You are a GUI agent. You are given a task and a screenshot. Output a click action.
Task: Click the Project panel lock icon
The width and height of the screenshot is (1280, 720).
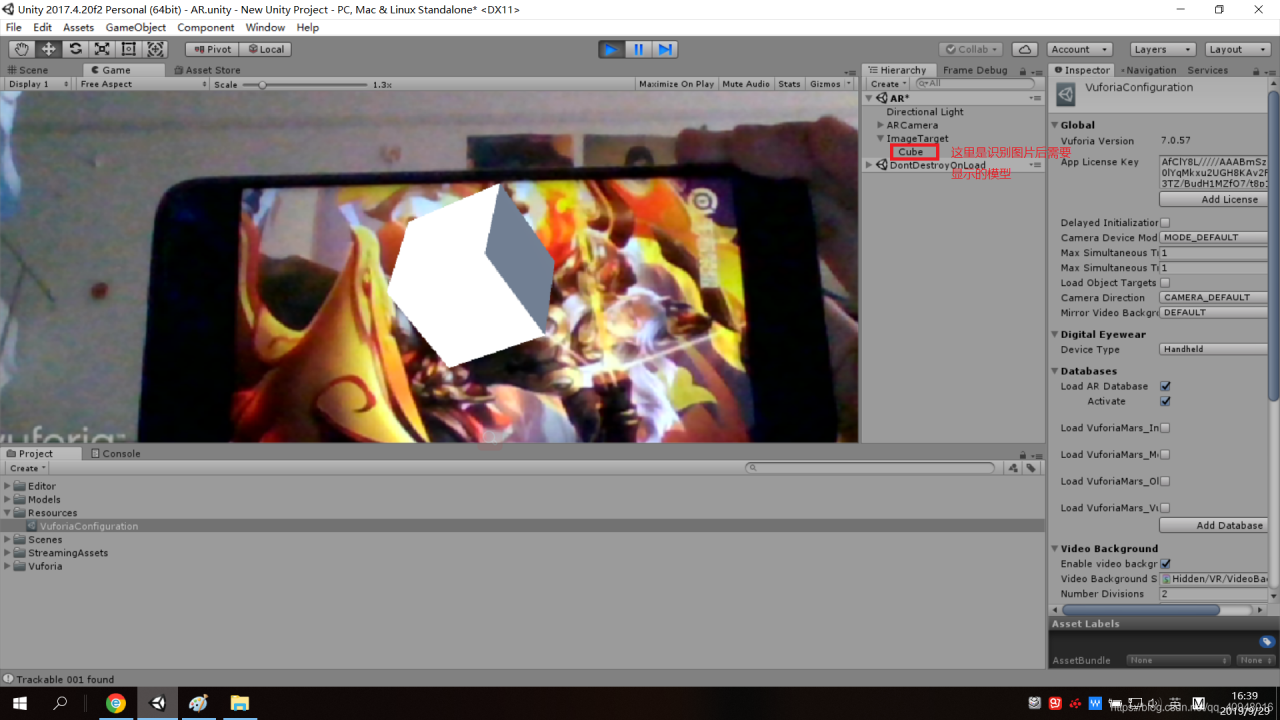(x=1024, y=454)
